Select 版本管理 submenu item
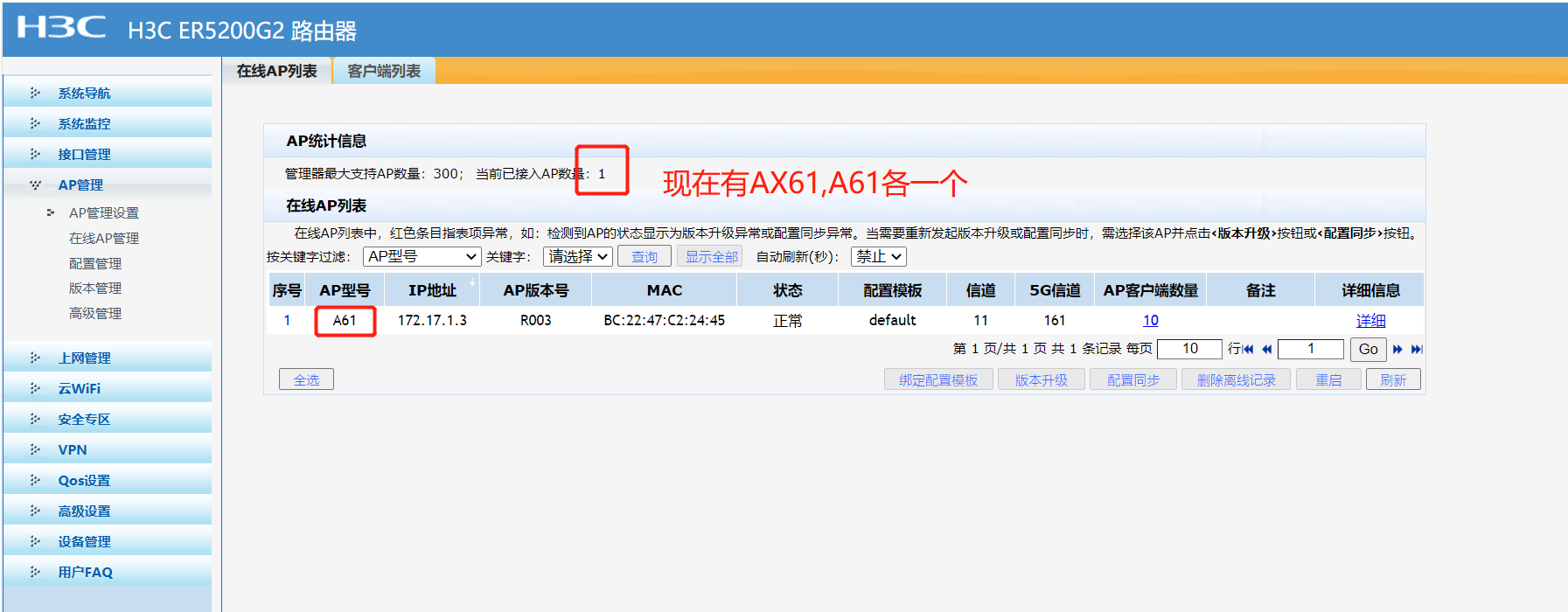 [95, 288]
